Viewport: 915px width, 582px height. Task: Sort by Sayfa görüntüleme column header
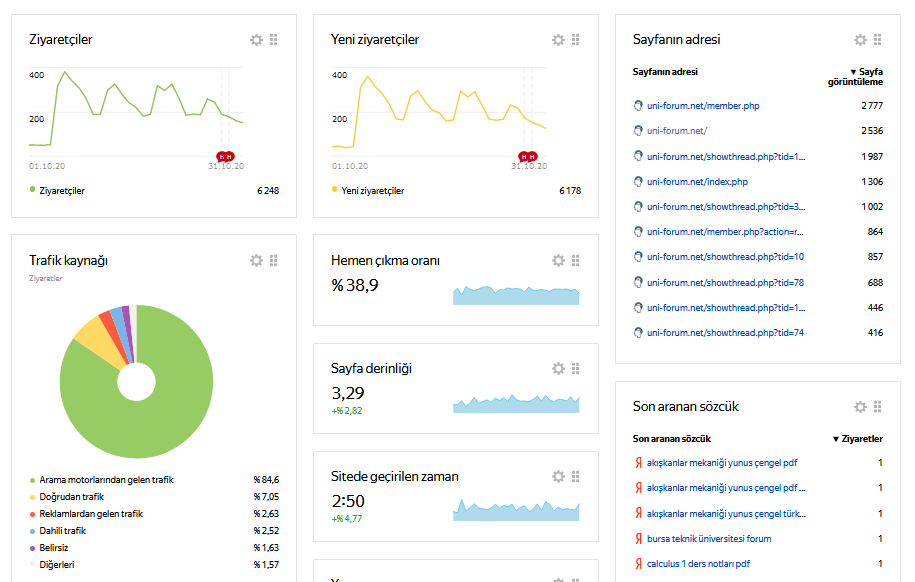click(x=866, y=77)
